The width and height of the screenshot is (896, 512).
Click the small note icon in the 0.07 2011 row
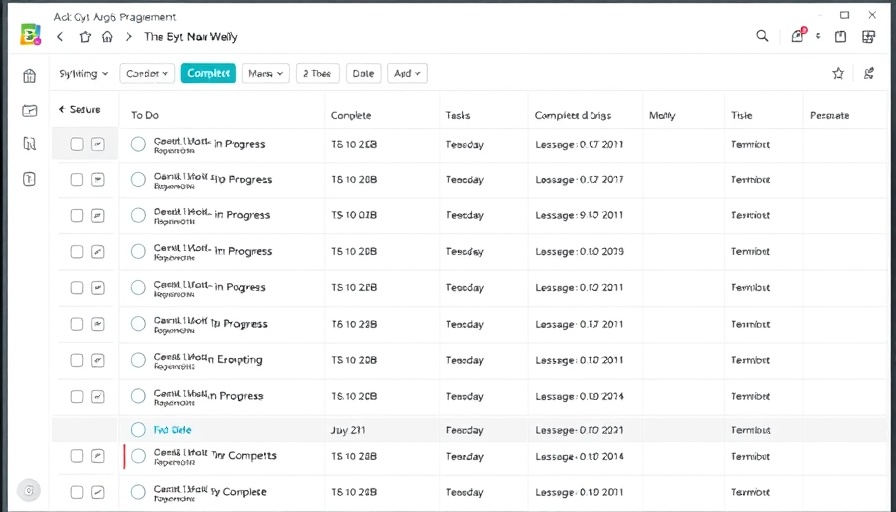tap(98, 144)
